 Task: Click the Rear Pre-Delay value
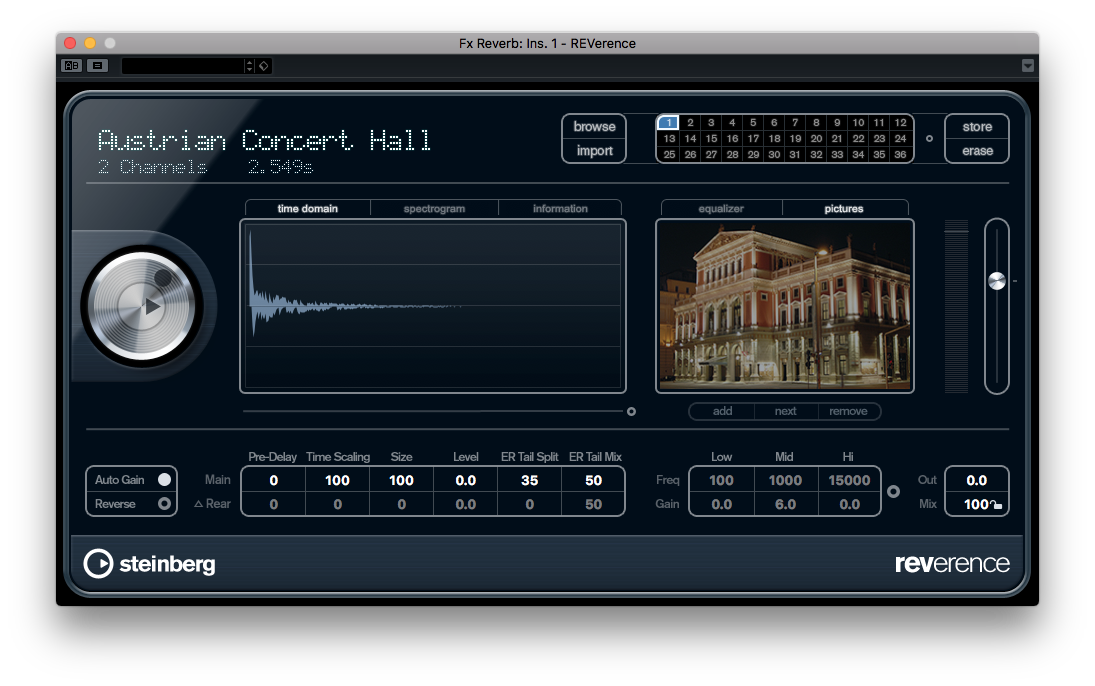pos(274,504)
